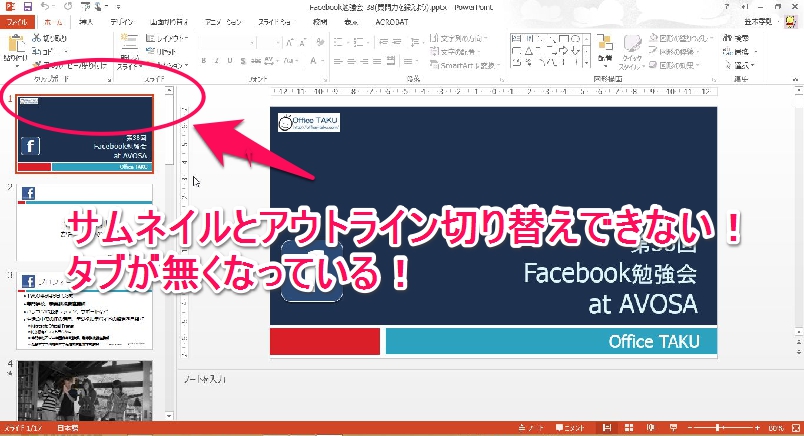Click Shape Outline (図形の枠線) button
This screenshot has width=804, height=436.
[674, 51]
